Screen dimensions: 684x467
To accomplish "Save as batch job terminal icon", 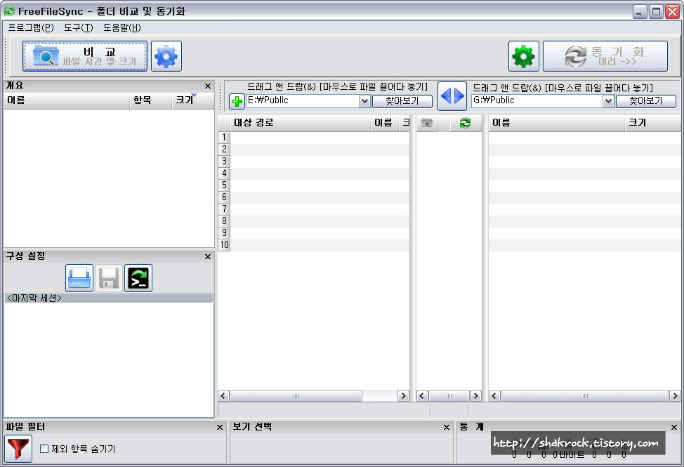I will 138,278.
